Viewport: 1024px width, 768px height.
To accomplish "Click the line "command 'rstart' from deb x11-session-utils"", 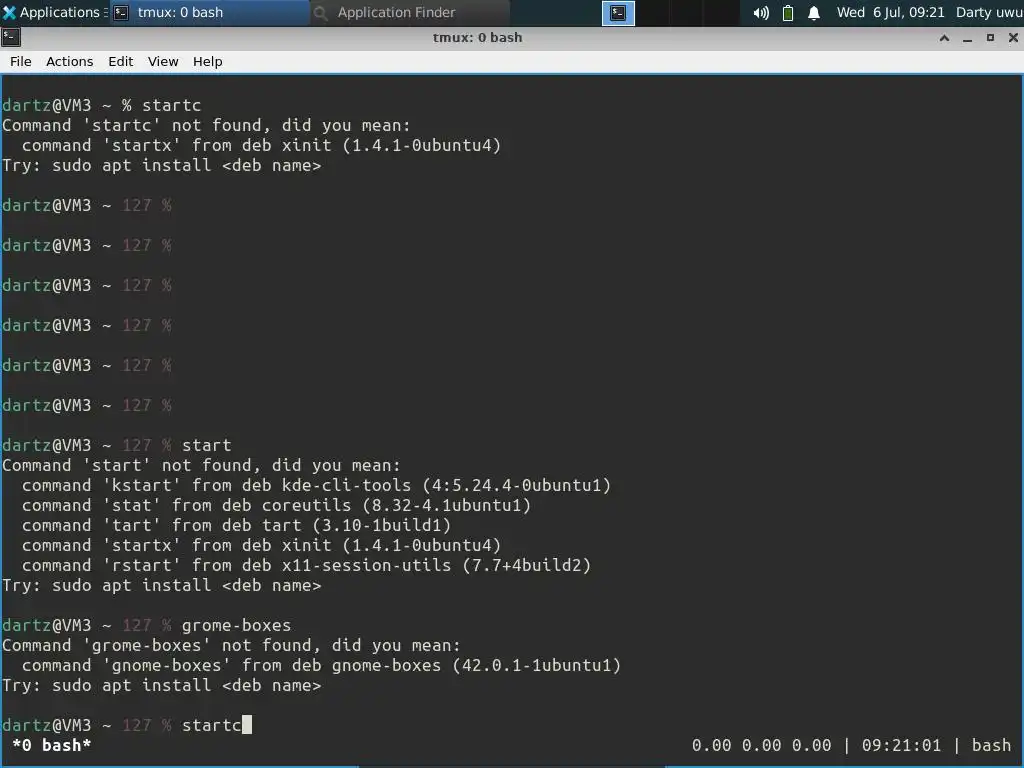I will (306, 565).
